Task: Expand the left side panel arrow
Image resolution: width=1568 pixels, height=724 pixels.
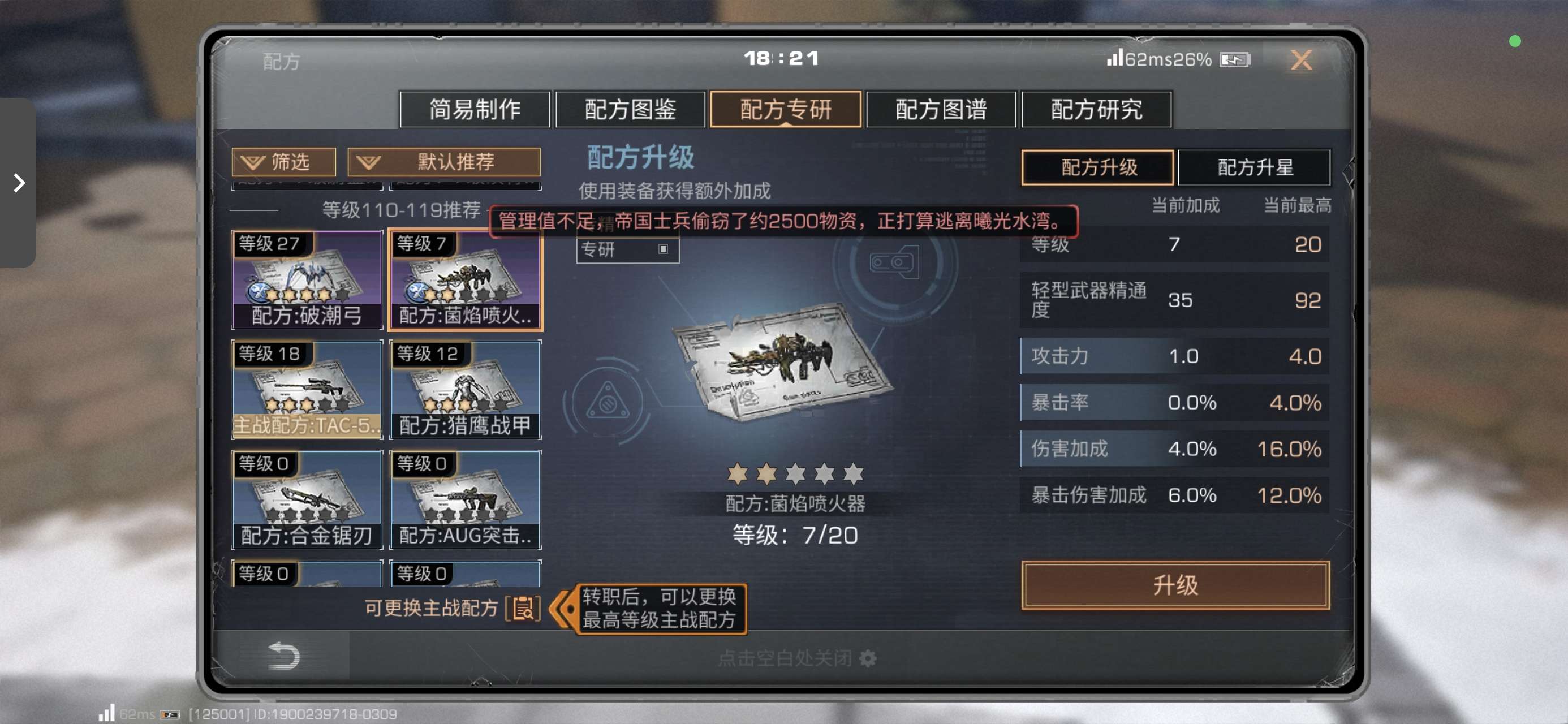Action: click(x=19, y=183)
